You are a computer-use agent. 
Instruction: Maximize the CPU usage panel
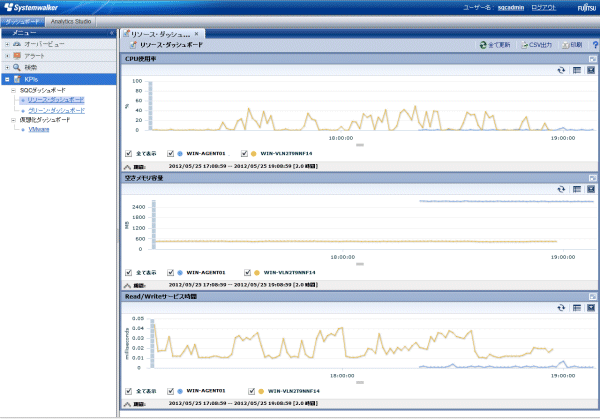click(592, 59)
